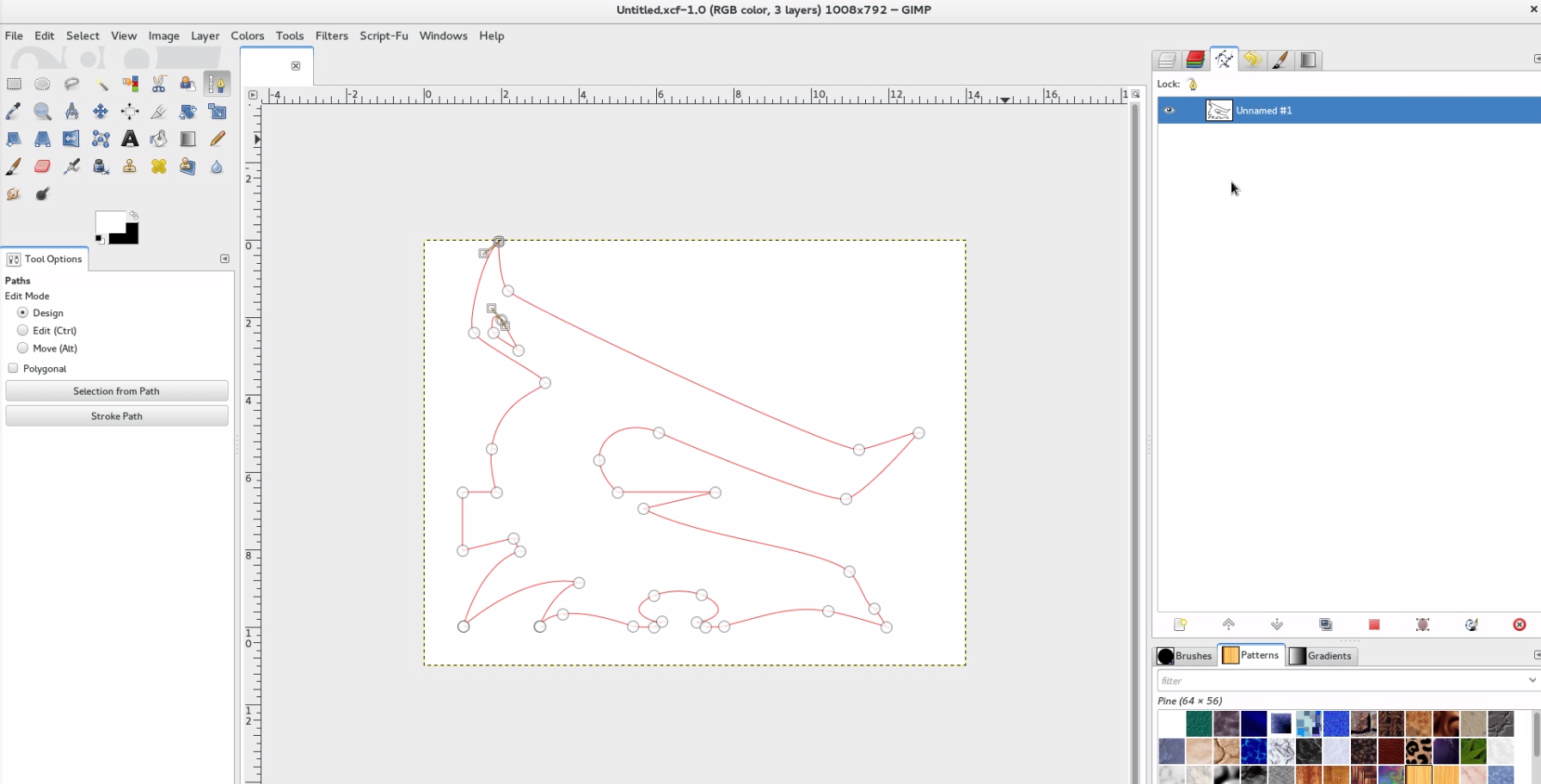Select the Pencil tool
The width and height of the screenshot is (1541, 784).
217,139
